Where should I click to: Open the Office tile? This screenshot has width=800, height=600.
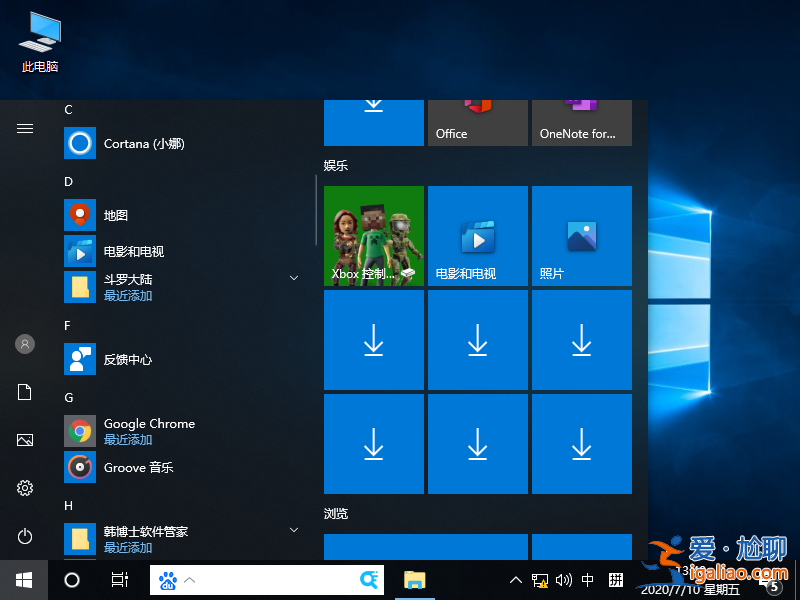click(x=477, y=122)
